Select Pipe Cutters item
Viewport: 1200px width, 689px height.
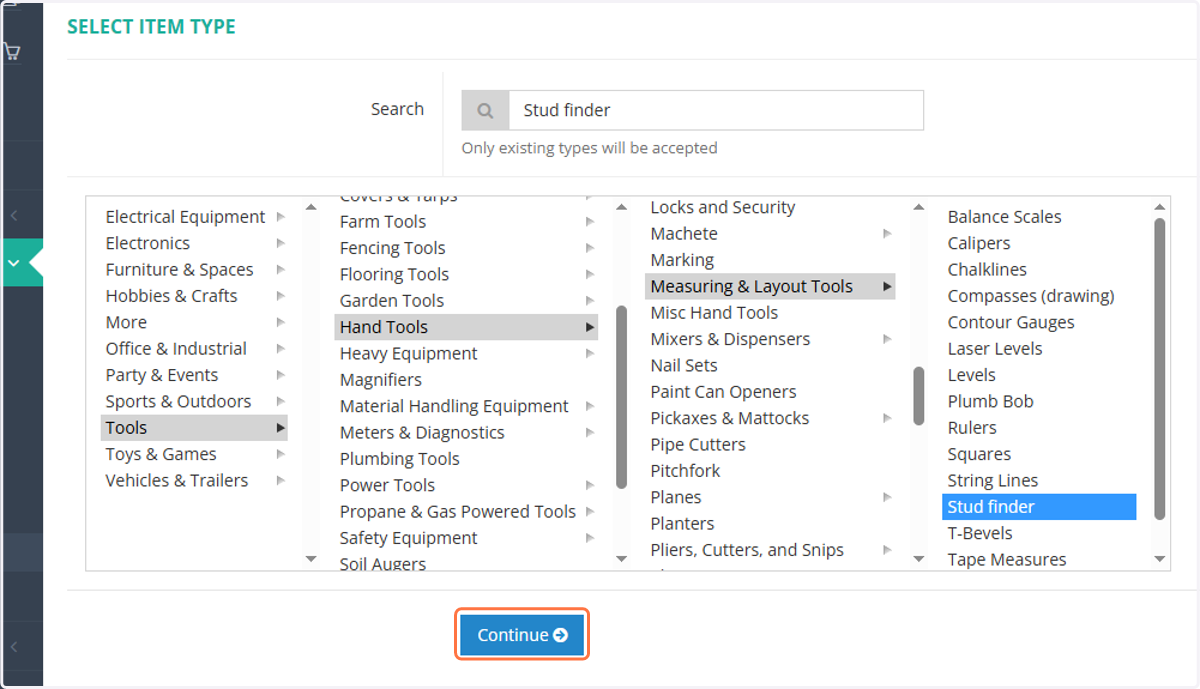pyautogui.click(x=698, y=445)
